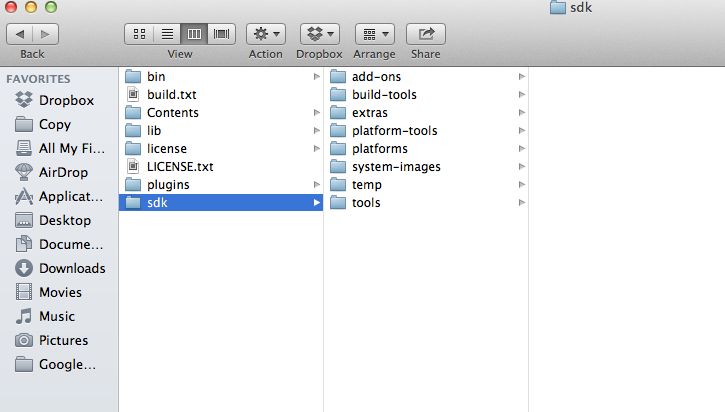Click the selected sdk folder row
This screenshot has width=725, height=412.
coord(221,203)
